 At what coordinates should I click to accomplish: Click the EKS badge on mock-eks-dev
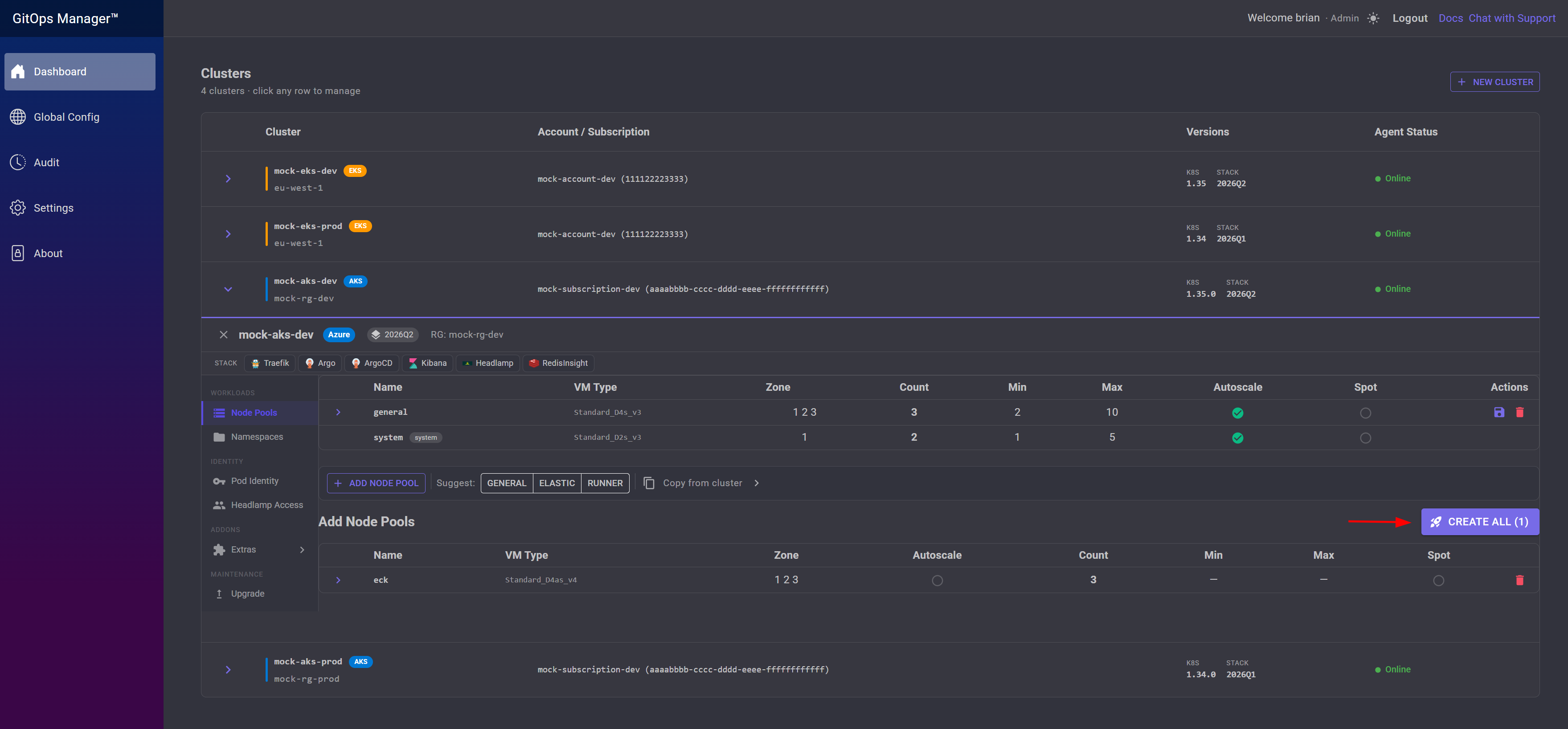[355, 171]
